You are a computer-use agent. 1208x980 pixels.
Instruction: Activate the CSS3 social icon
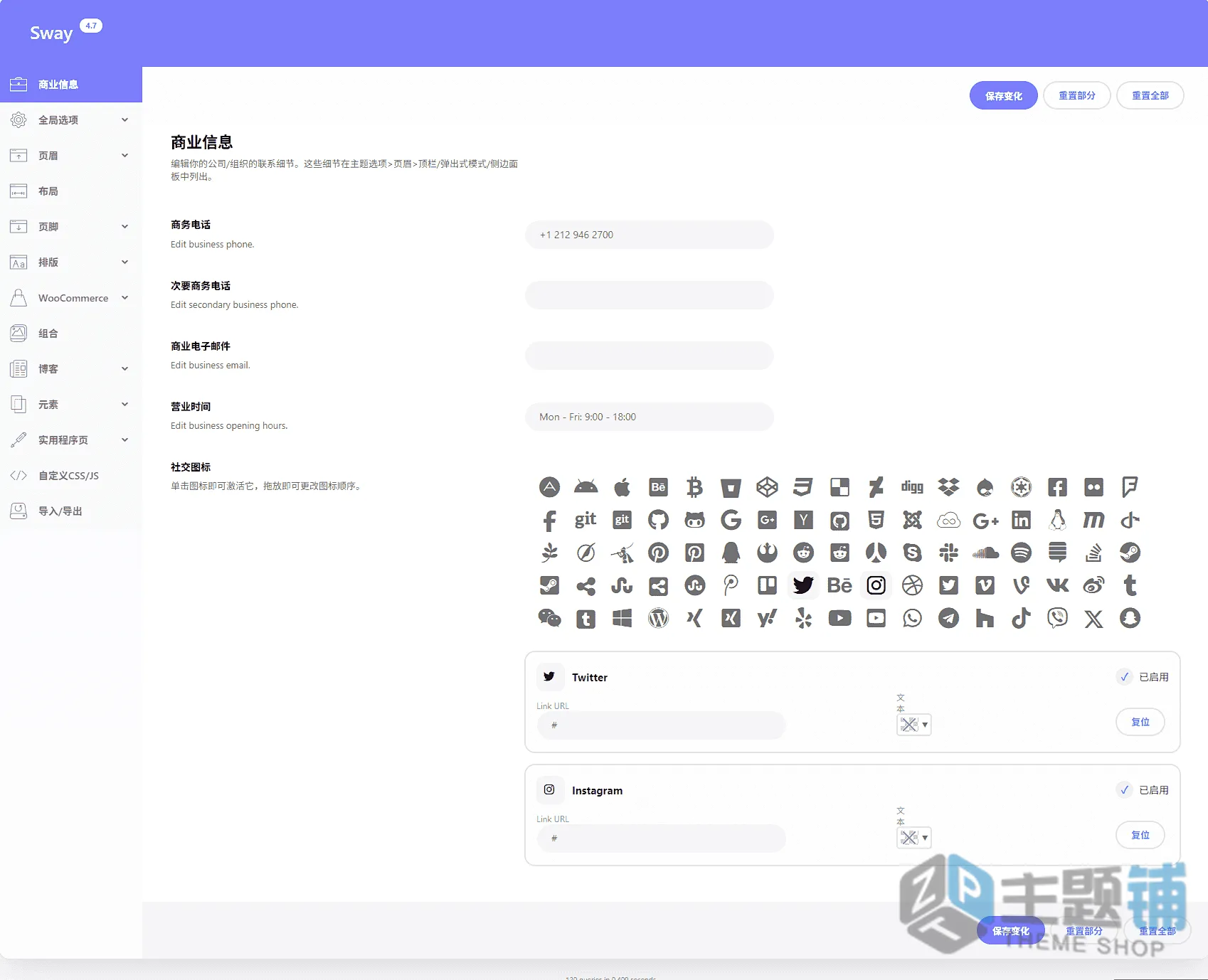coord(803,487)
